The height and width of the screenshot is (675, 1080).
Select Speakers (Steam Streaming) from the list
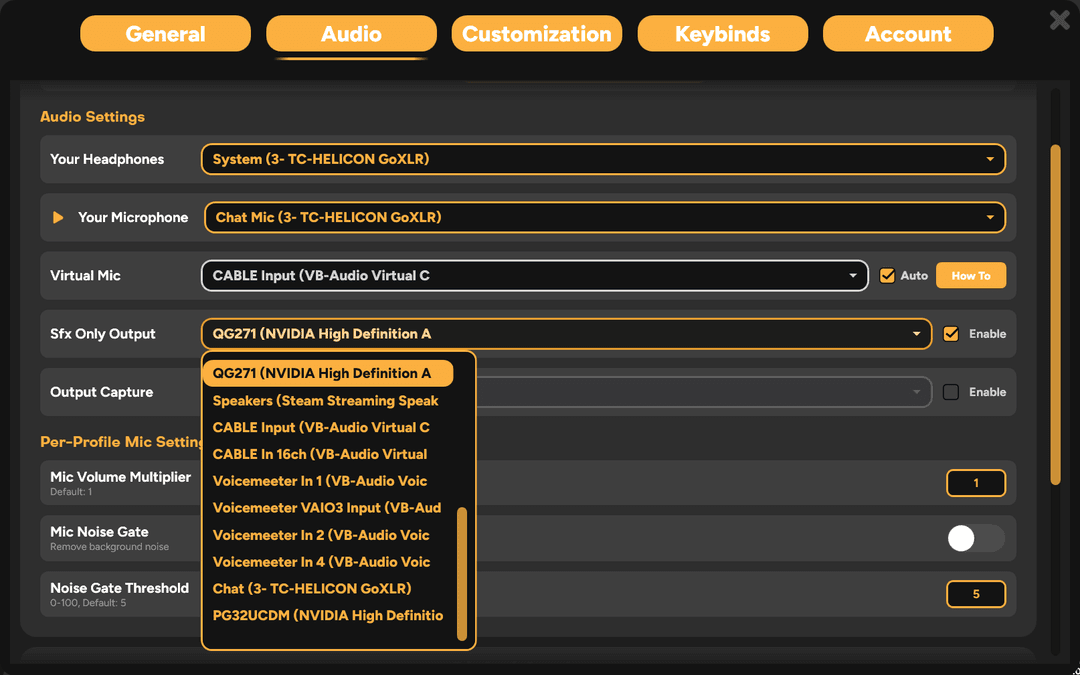325,400
